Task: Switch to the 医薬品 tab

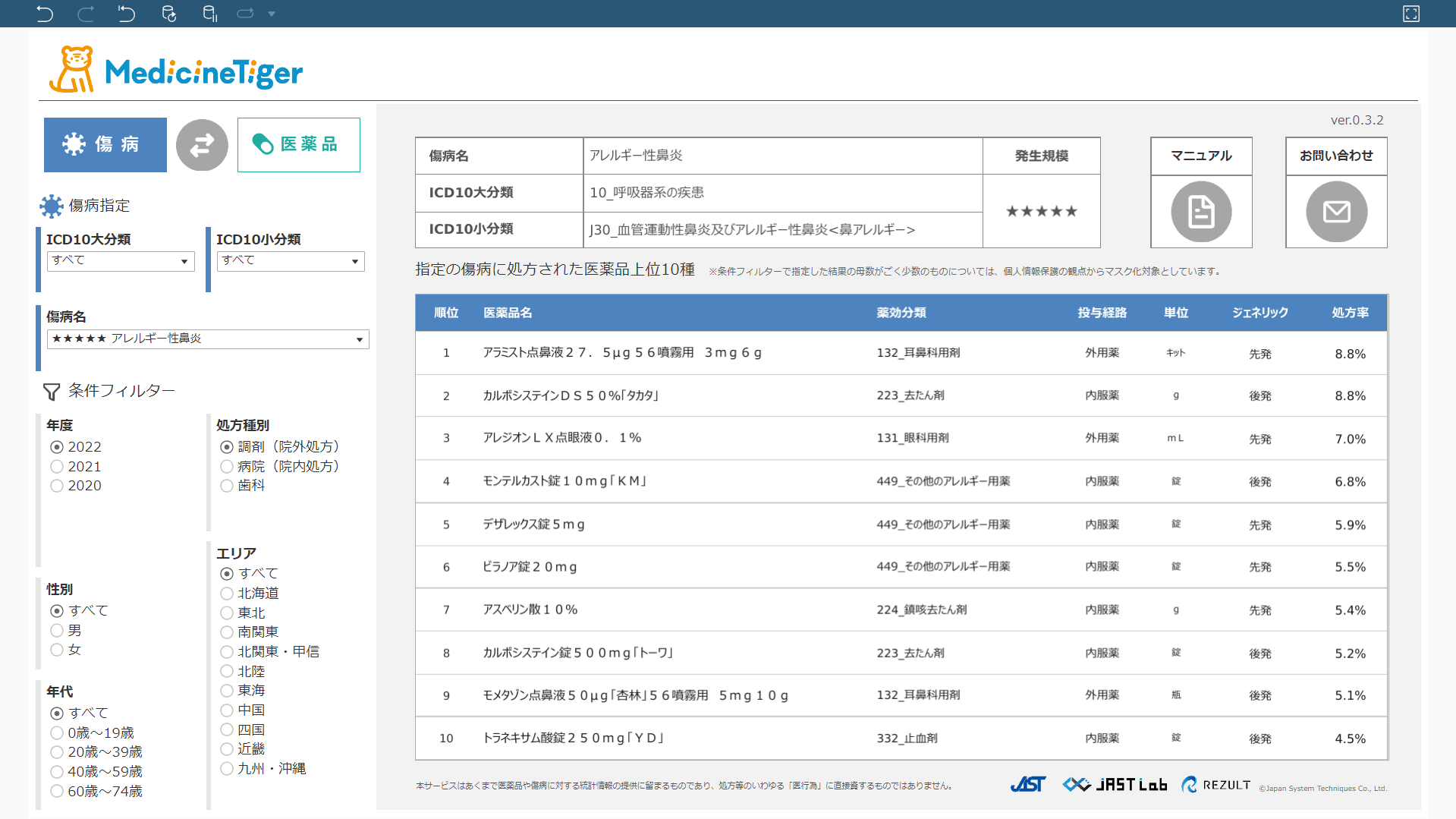Action: click(298, 145)
